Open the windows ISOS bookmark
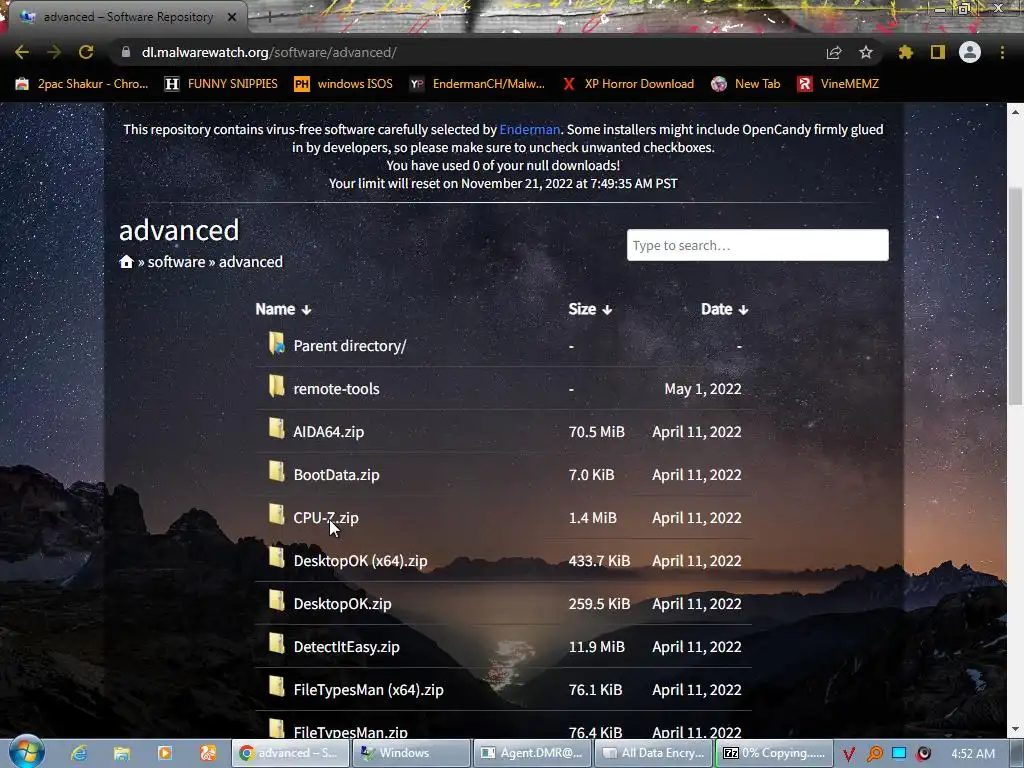The image size is (1024, 768). click(344, 84)
